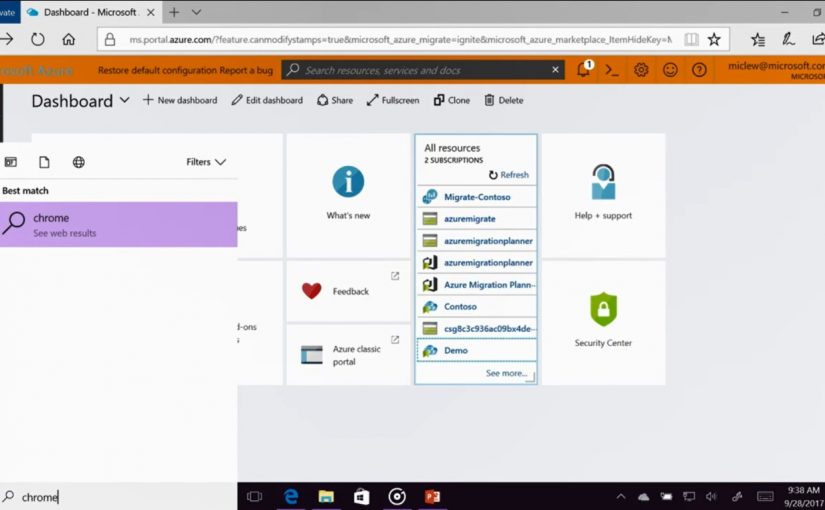Select the Web filter icon in search
This screenshot has width=825, height=510.
click(x=78, y=162)
